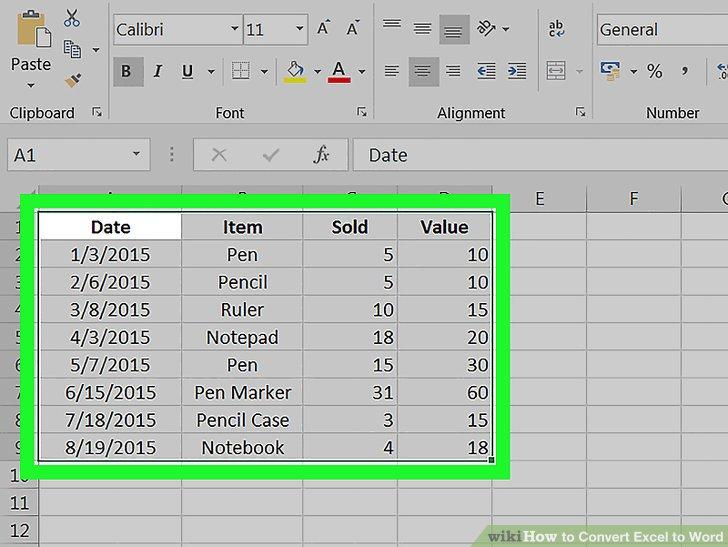Open Underline style dropdown arrow
Image resolution: width=728 pixels, height=547 pixels.
pyautogui.click(x=211, y=72)
